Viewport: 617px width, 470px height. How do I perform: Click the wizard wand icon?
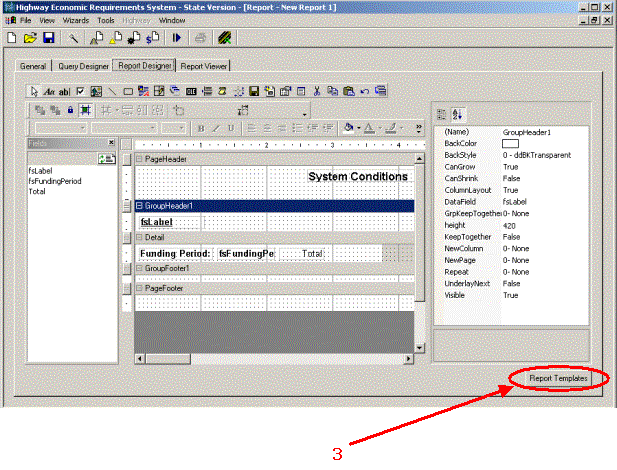[x=73, y=38]
